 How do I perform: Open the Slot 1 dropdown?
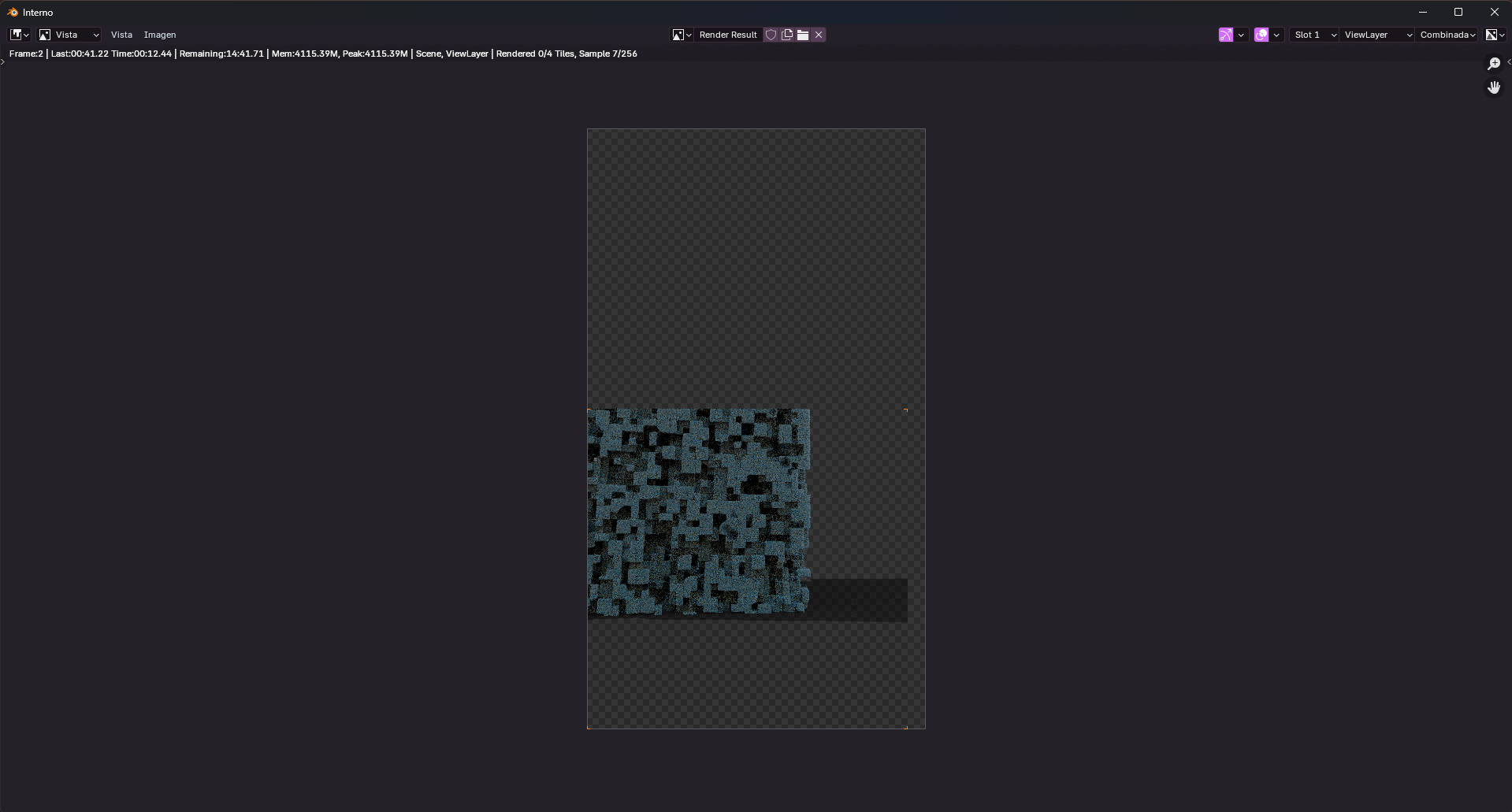[1314, 35]
